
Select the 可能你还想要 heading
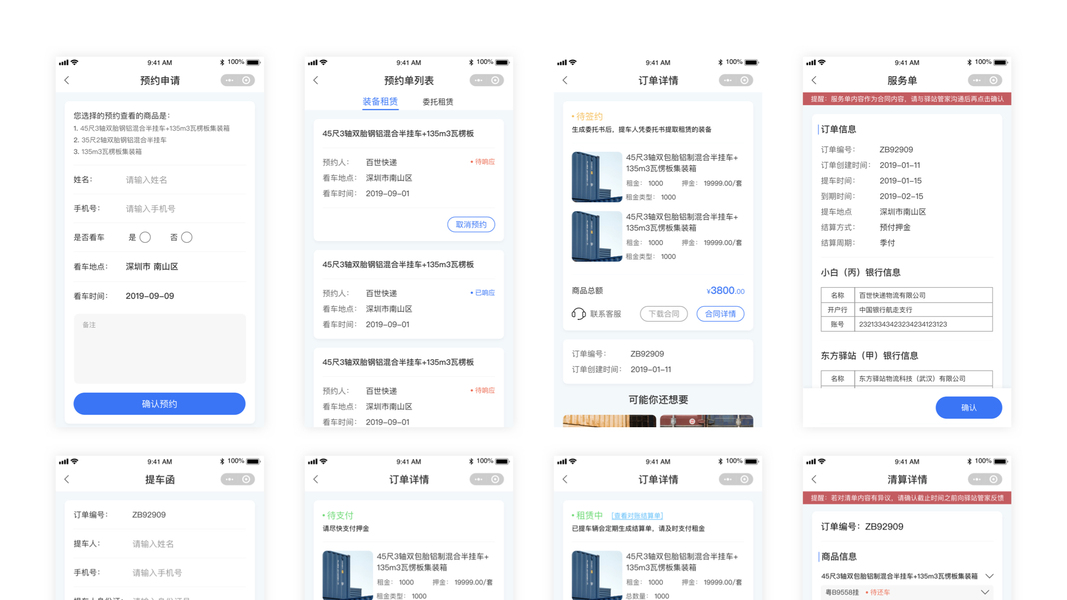pos(658,400)
